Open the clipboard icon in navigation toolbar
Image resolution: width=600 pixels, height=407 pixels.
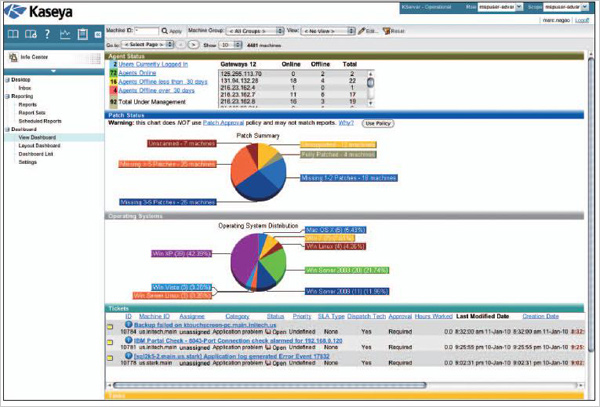[x=83, y=34]
